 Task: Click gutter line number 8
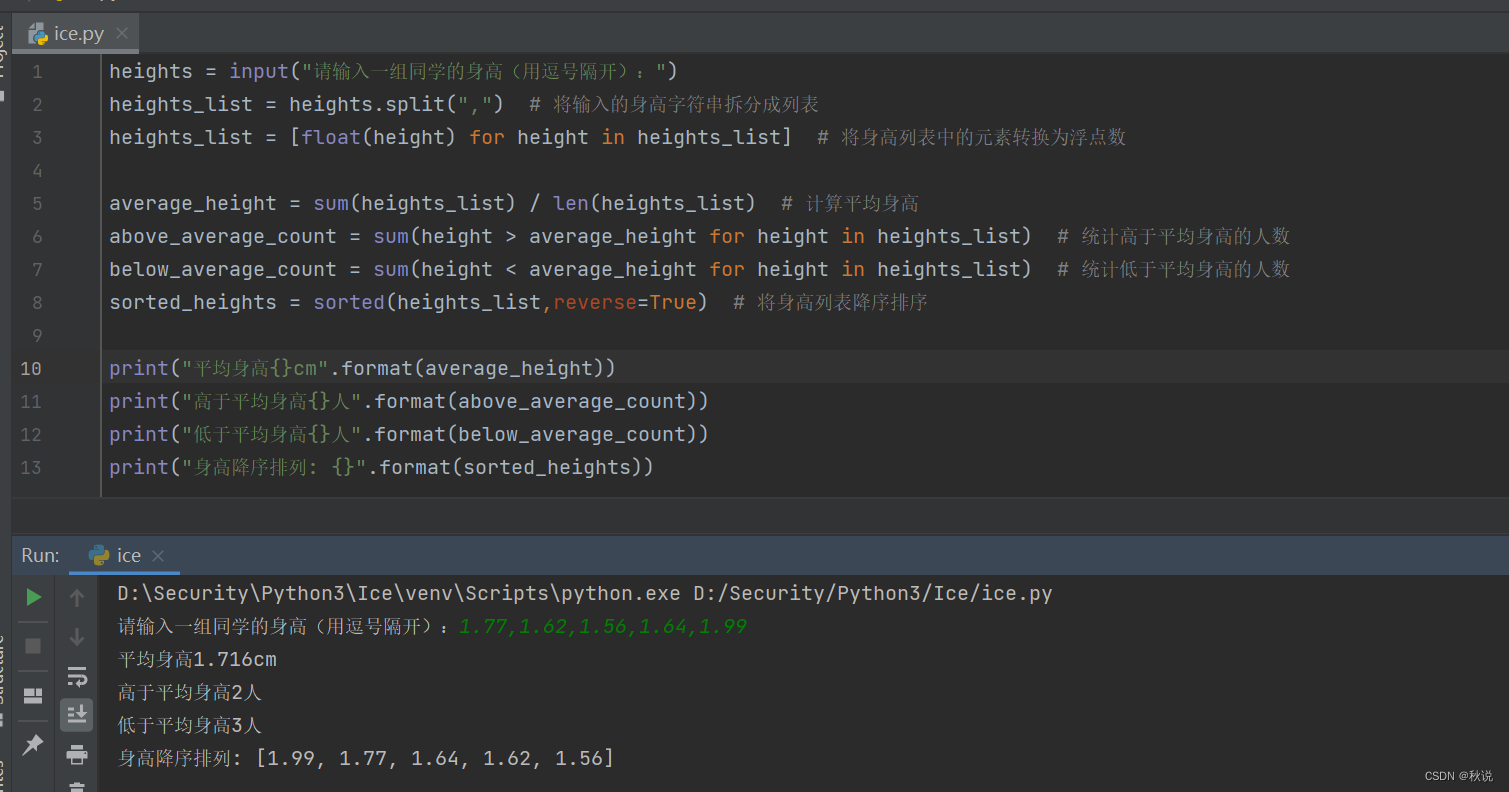pos(37,302)
